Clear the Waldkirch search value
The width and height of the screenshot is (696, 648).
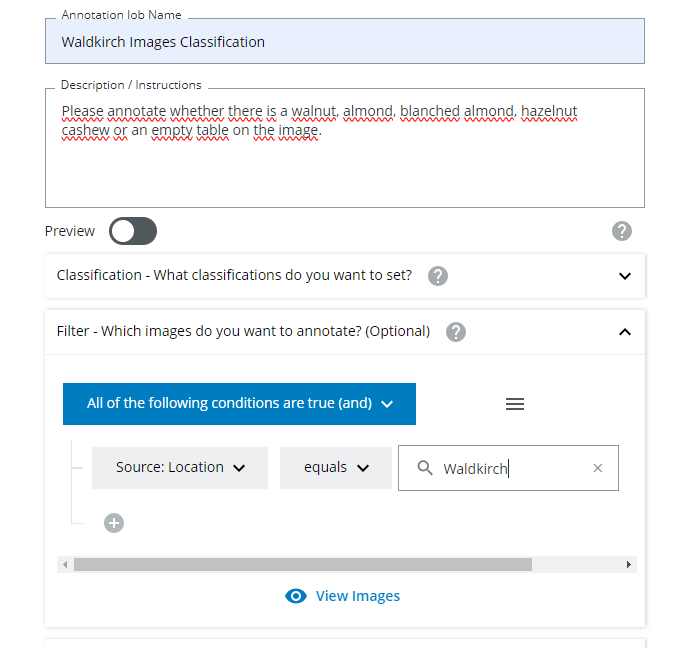(598, 468)
